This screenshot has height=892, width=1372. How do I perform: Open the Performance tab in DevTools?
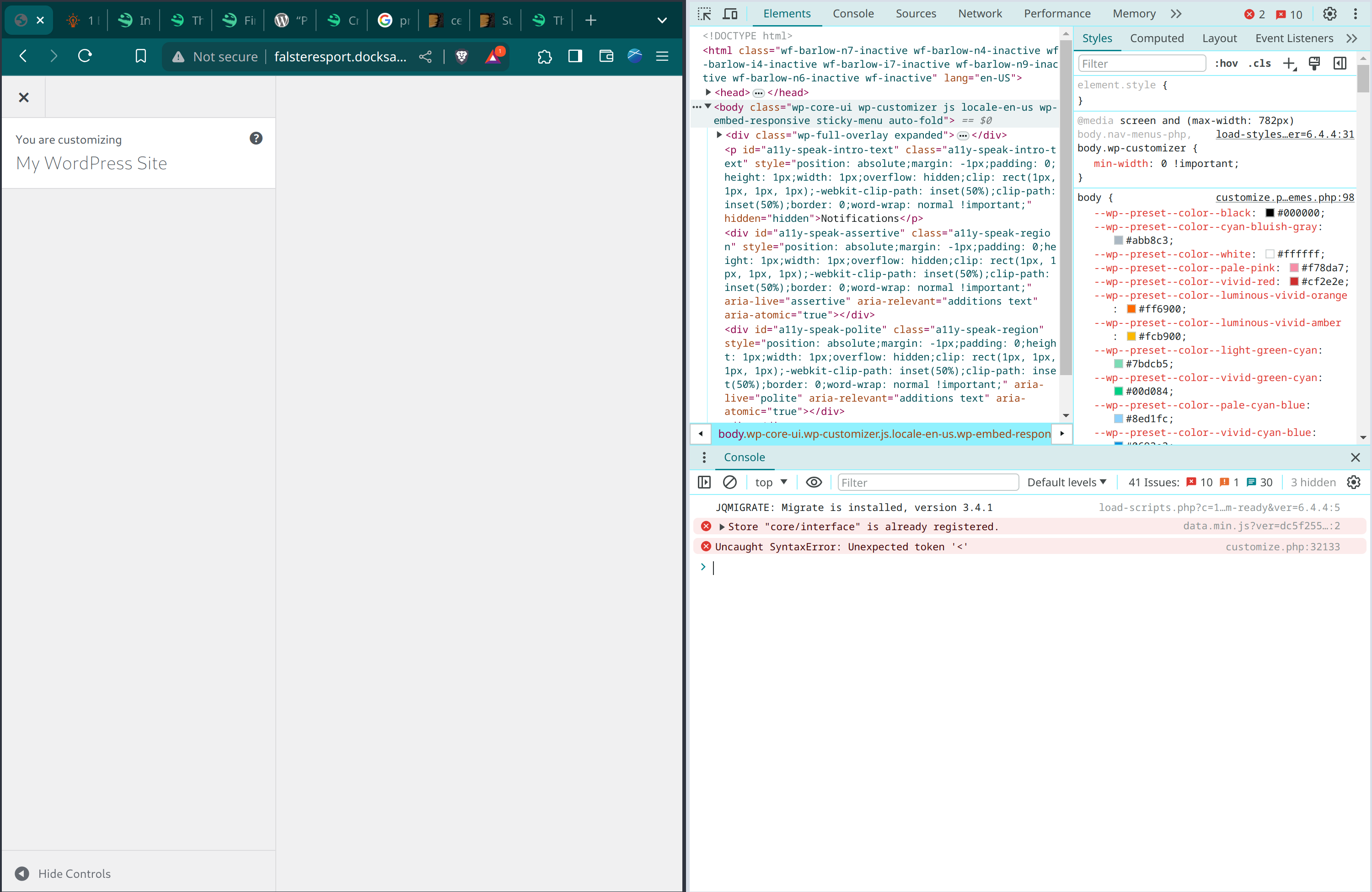(1057, 13)
